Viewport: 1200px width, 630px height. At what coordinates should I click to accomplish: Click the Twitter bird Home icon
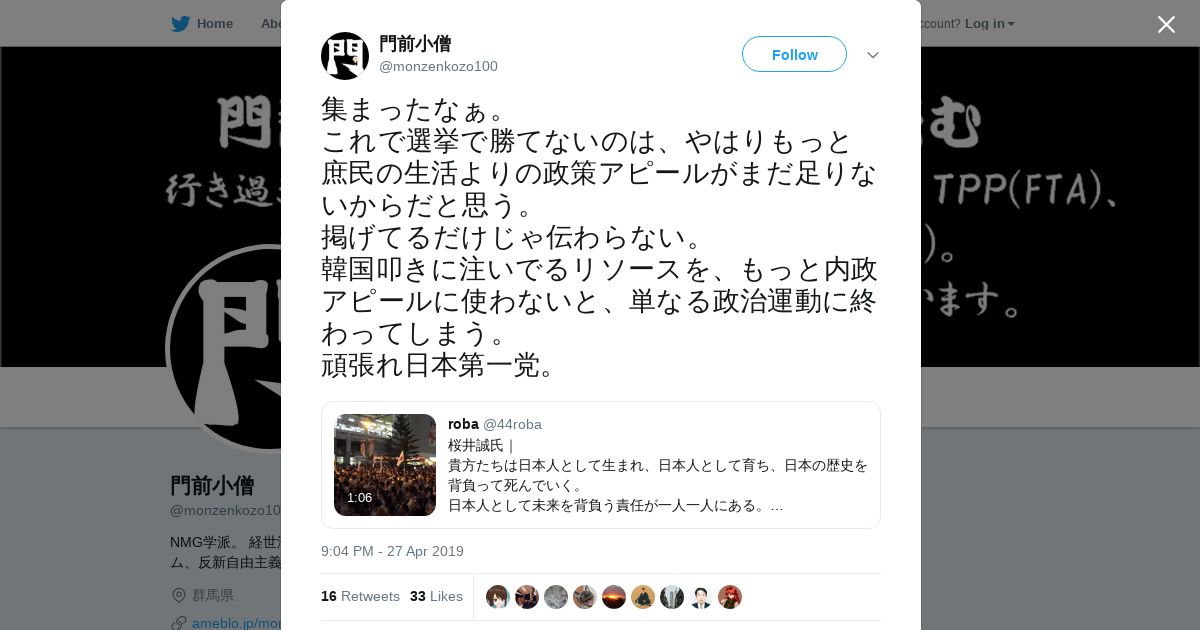pos(180,24)
